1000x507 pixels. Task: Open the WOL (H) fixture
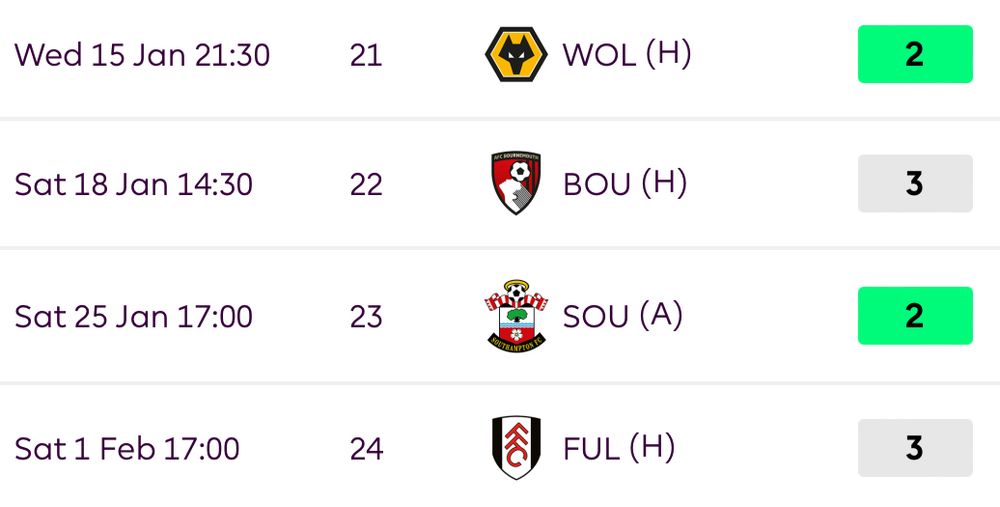click(x=627, y=55)
